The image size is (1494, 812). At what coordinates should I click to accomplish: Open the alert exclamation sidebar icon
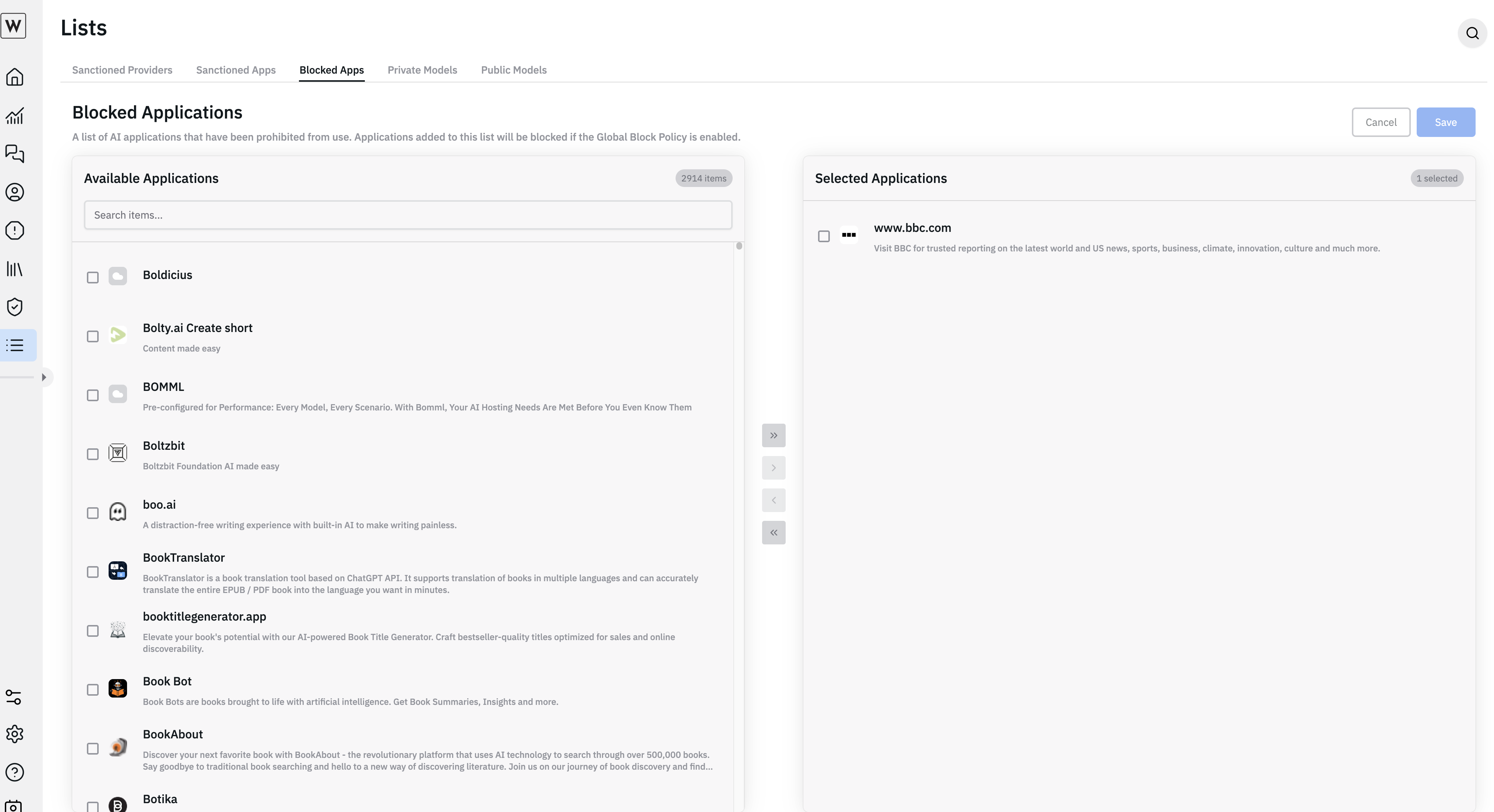(14, 230)
